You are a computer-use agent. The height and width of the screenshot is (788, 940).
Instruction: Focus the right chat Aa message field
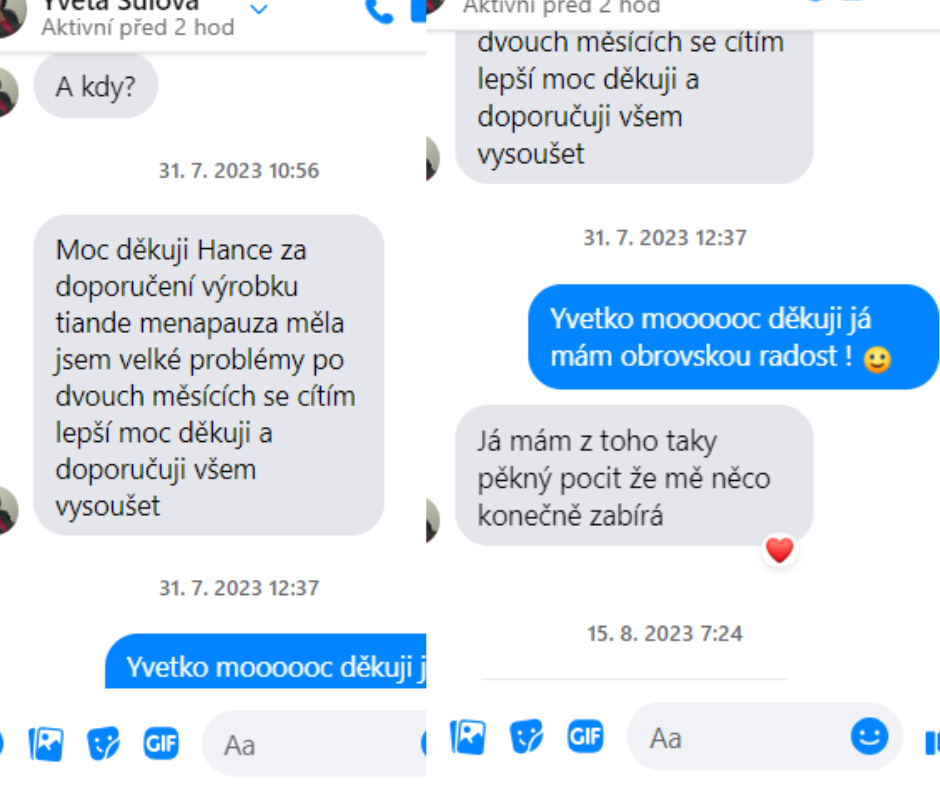tap(738, 737)
